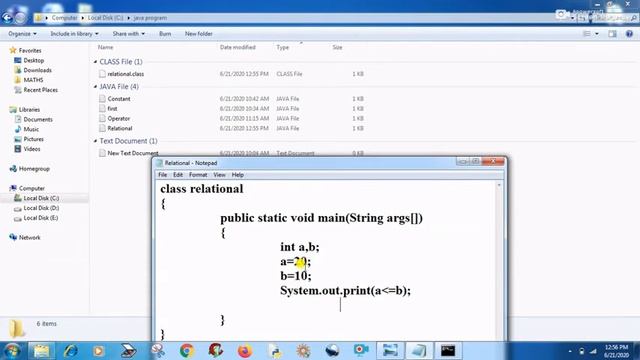Viewport: 640px width, 360px height.
Task: Click the Burn toolbar button
Action: point(165,33)
